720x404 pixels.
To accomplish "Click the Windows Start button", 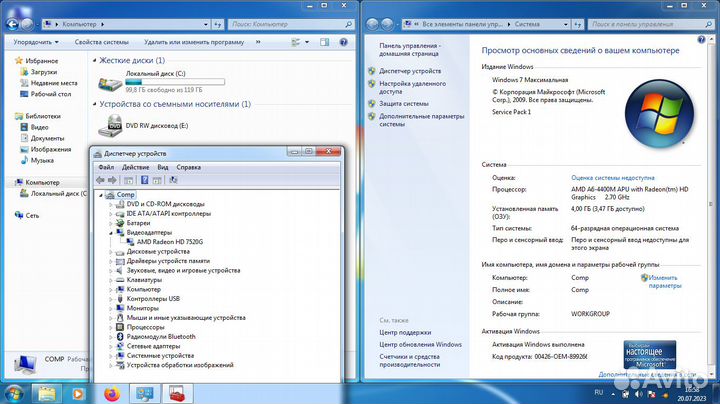I will pyautogui.click(x=14, y=392).
